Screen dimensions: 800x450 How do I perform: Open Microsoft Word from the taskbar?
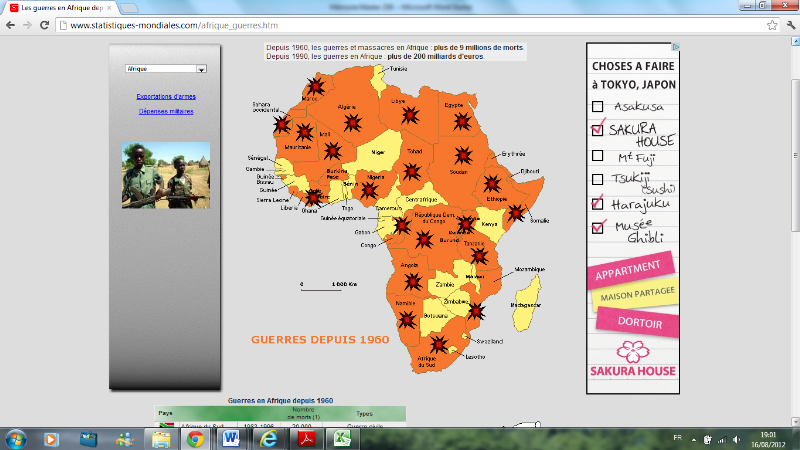230,438
